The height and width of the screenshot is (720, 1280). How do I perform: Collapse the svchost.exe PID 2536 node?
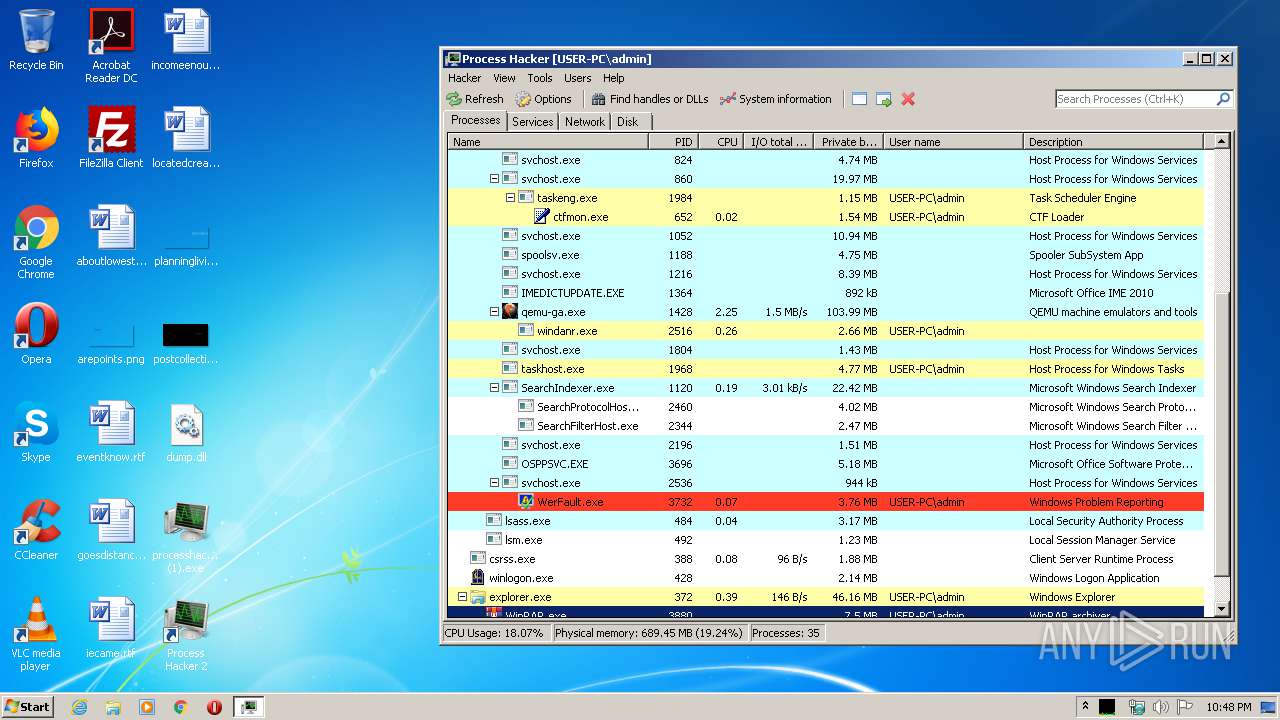pos(494,483)
